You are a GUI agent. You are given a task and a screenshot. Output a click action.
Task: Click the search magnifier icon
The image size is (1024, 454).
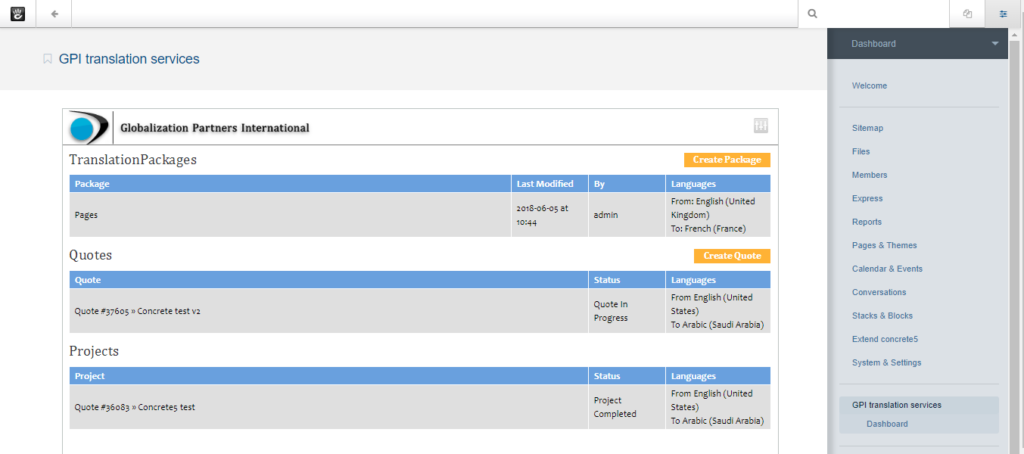(x=812, y=14)
